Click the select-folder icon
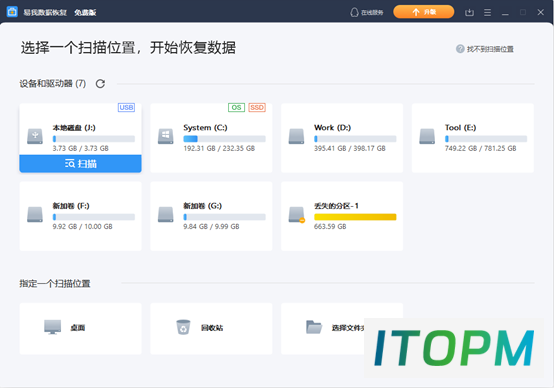Viewport: 554px width, 388px height. [314, 327]
